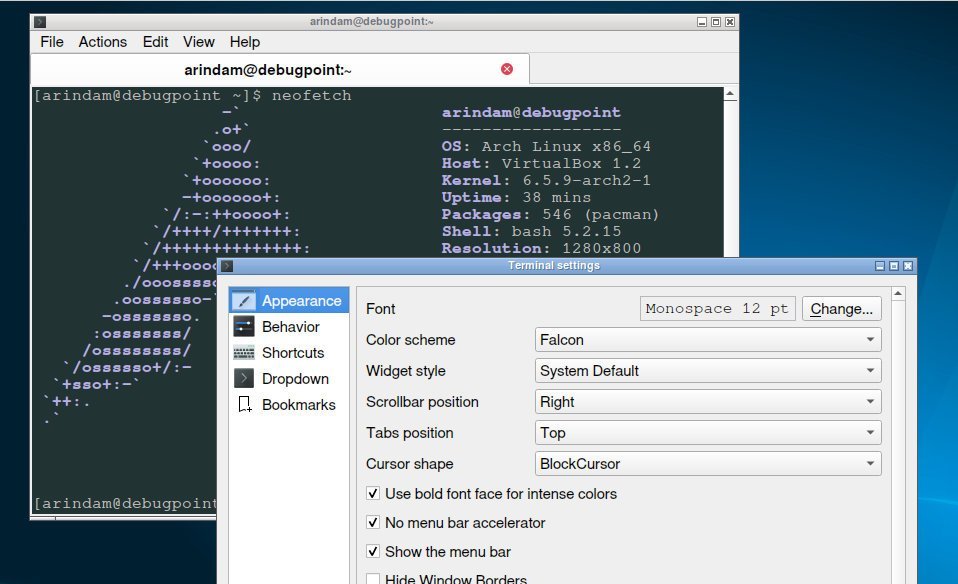Open the Scrollbar position dropdown
958x584 pixels.
708,402
